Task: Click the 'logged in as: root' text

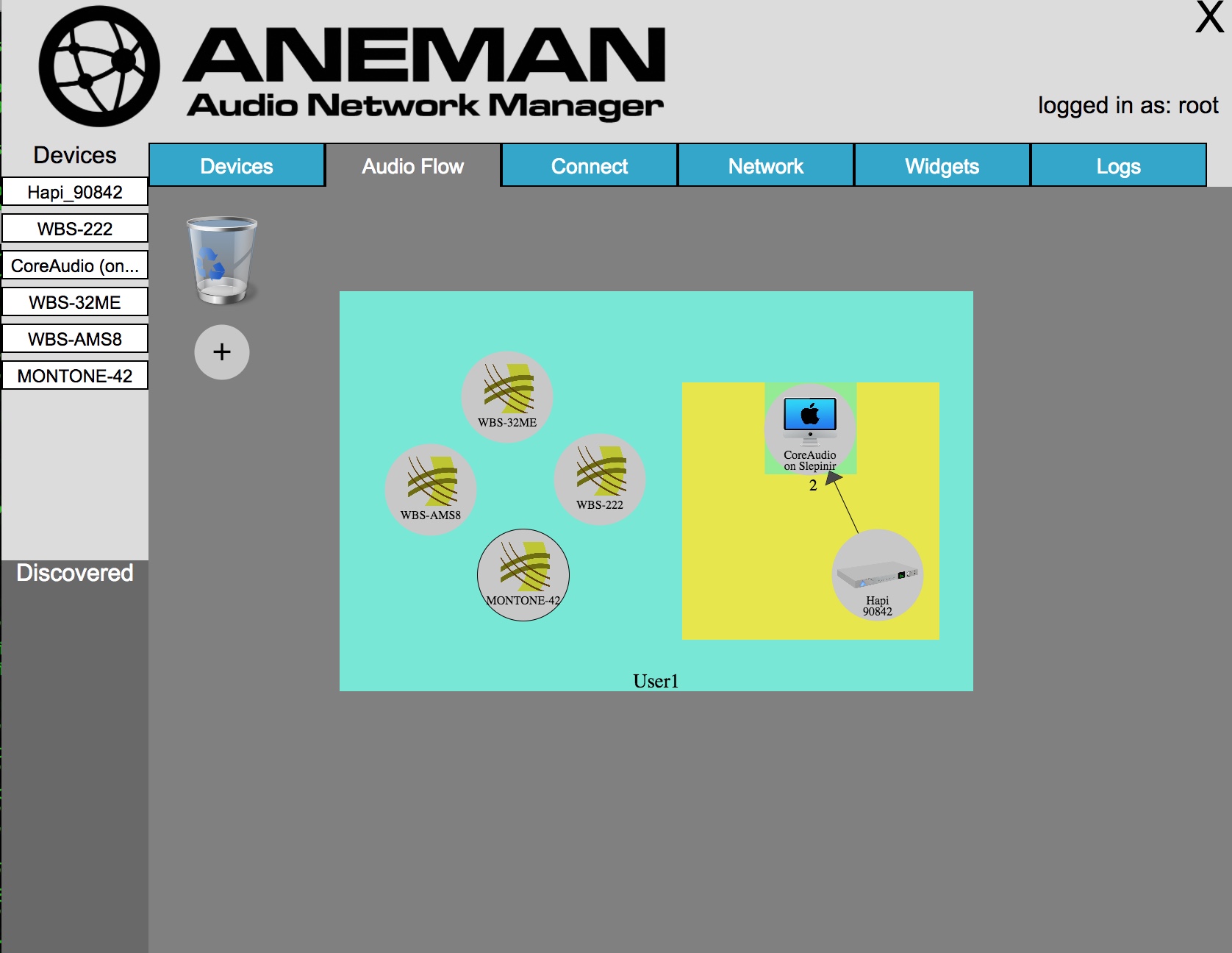Action: (x=1128, y=106)
